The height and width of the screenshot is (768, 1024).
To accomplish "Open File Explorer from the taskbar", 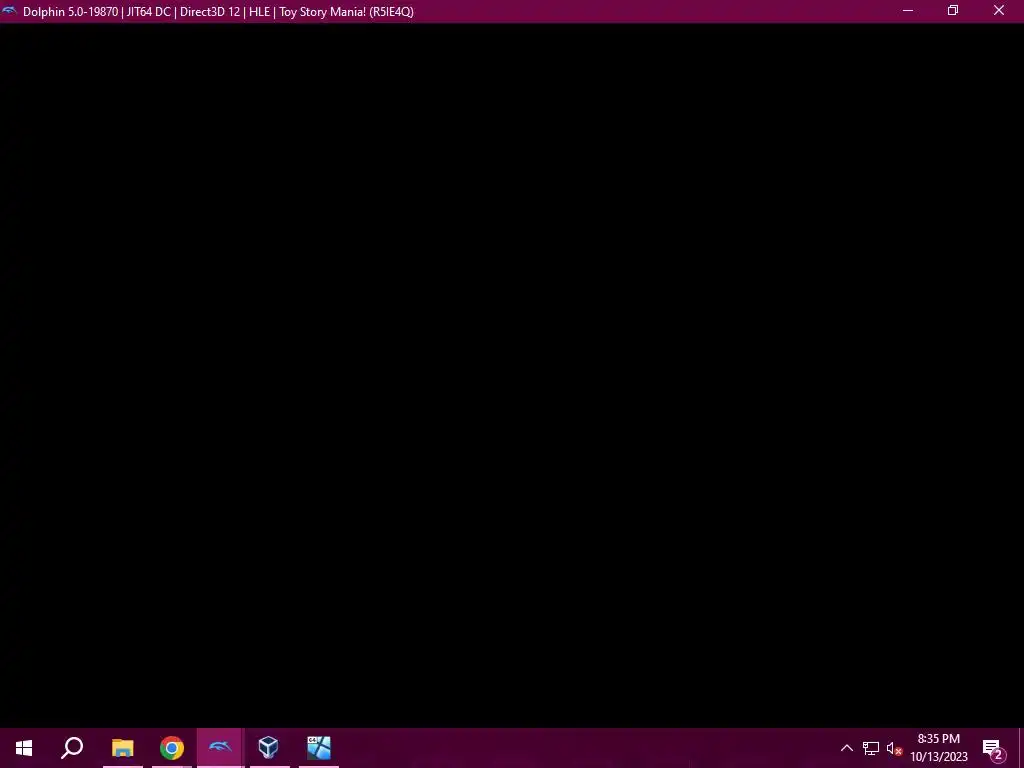I will tap(122, 748).
